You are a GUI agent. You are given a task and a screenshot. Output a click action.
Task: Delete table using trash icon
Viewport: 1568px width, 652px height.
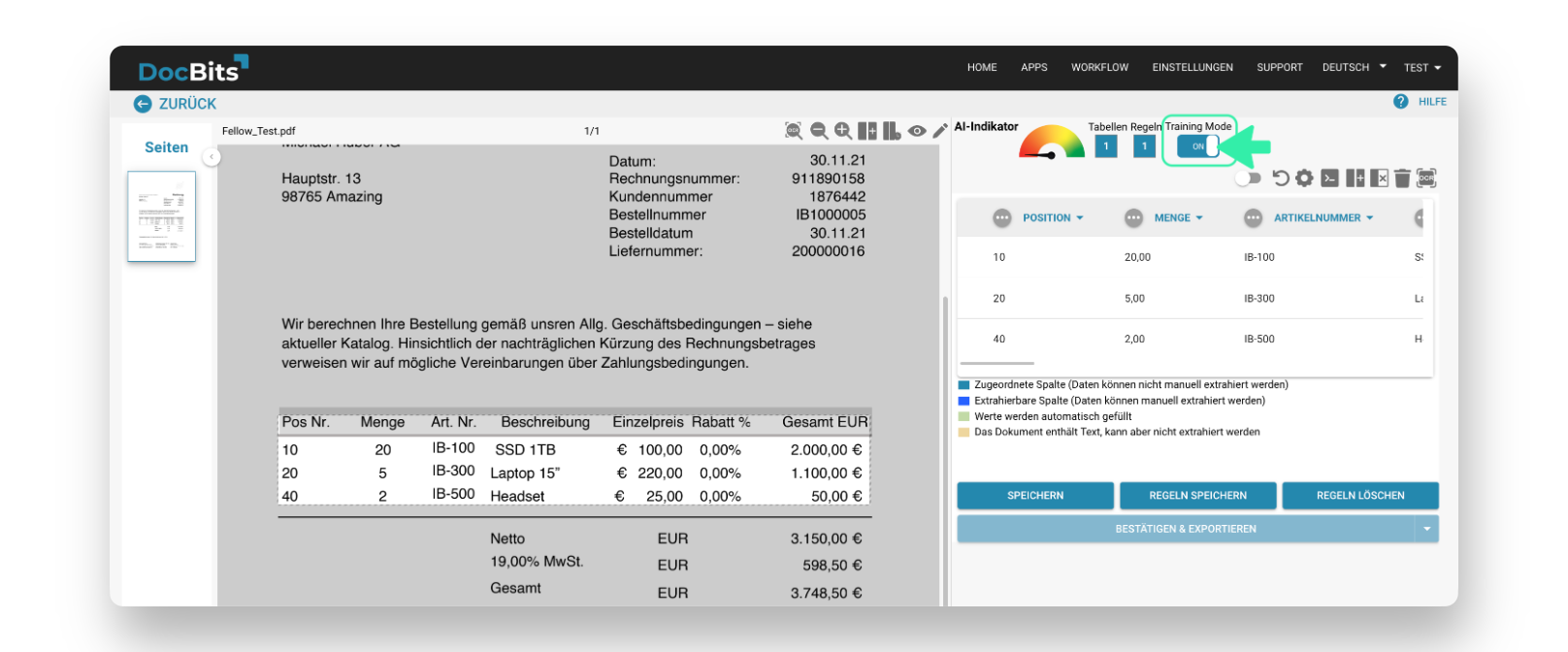1402,179
